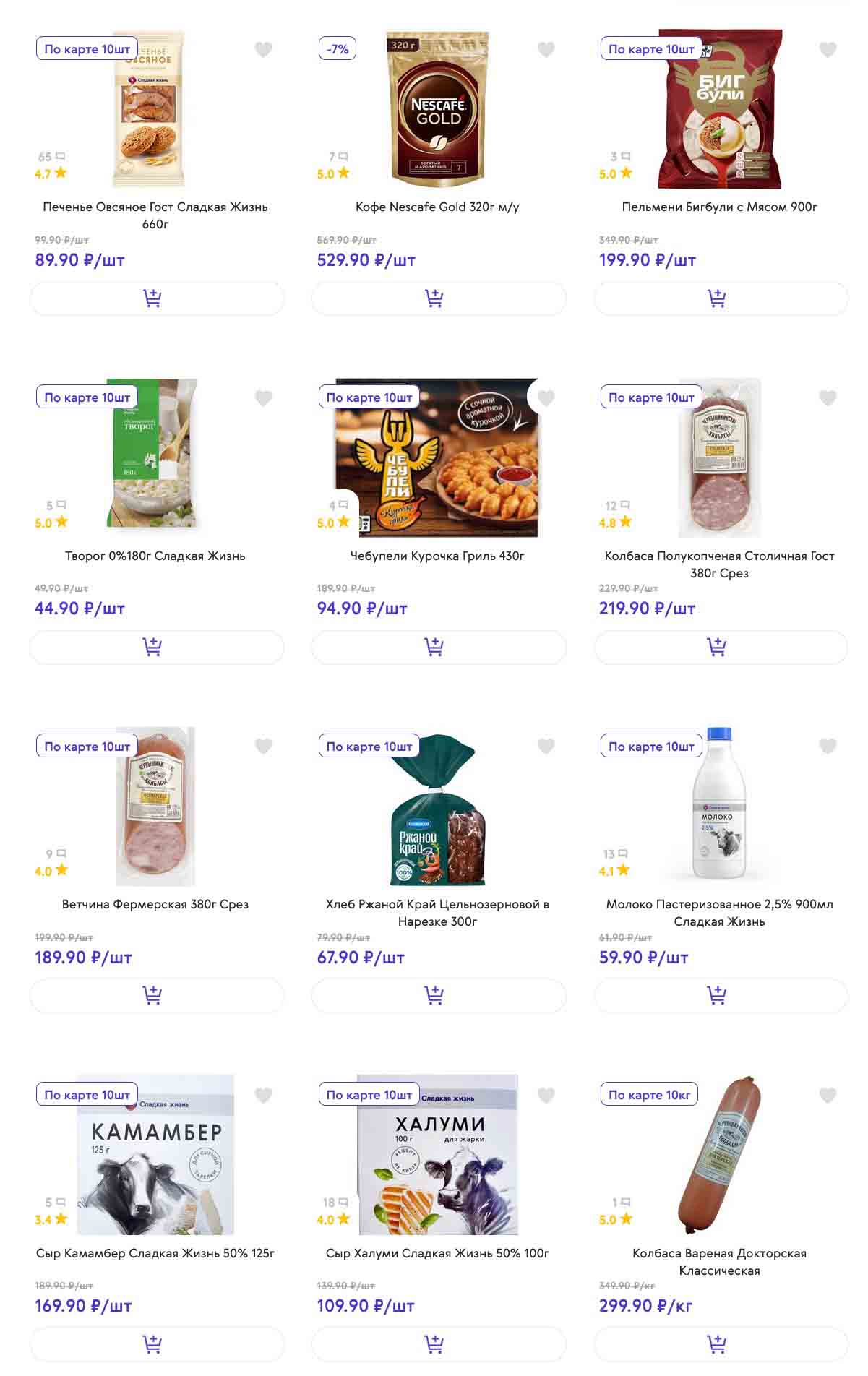
Task: Favorite the Печенье Овсяное cookies
Action: tap(264, 49)
